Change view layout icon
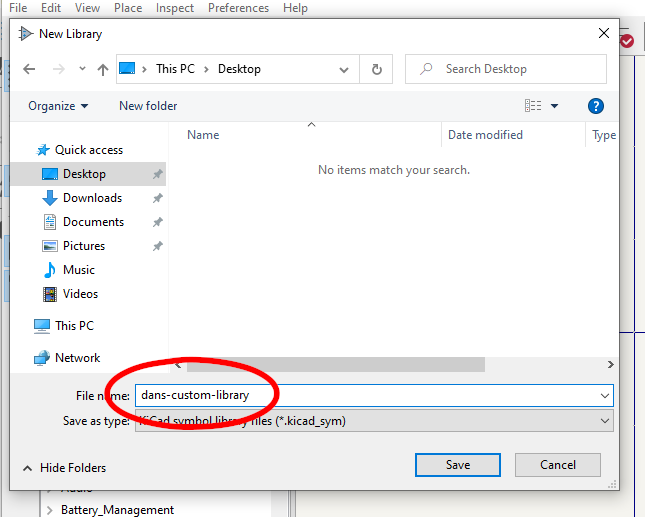Viewport: 645px width, 517px height. (533, 106)
